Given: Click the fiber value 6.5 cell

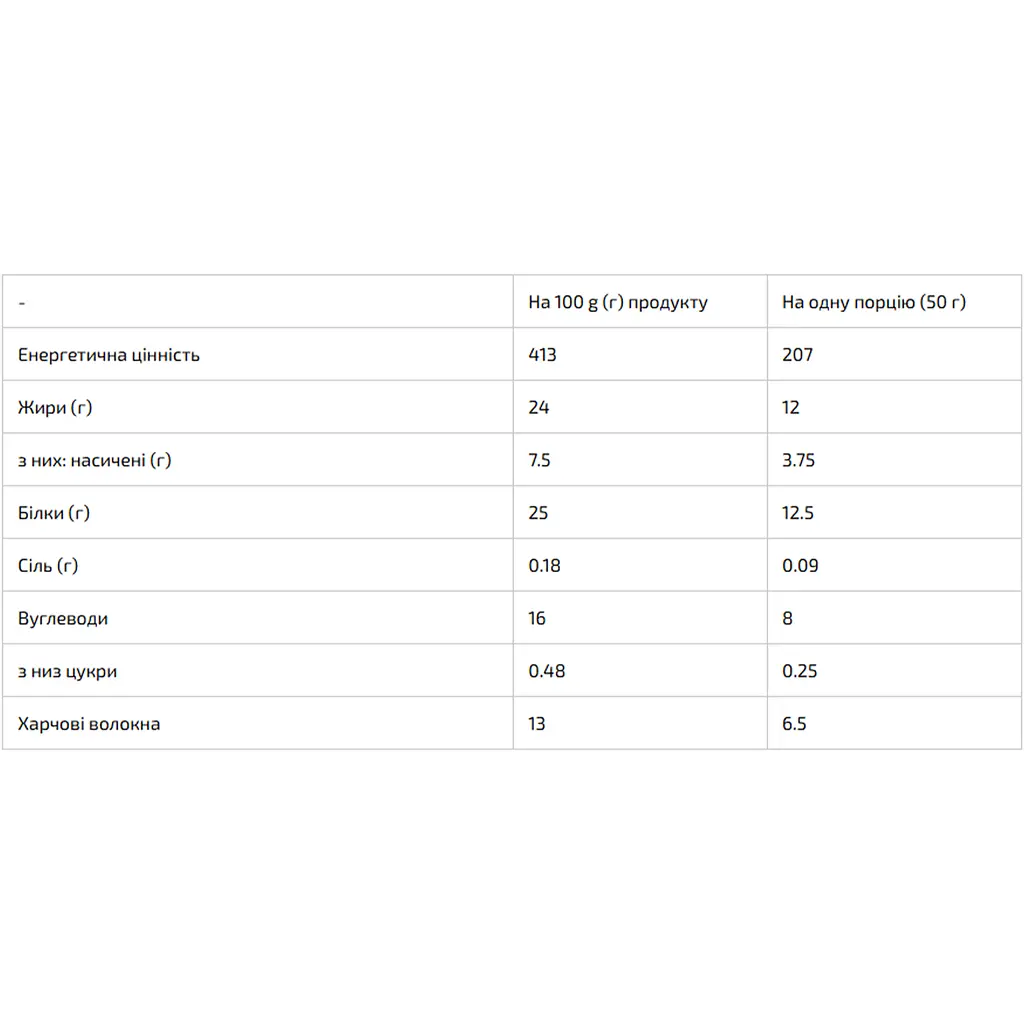Looking at the screenshot, I should pyautogui.click(x=793, y=724).
